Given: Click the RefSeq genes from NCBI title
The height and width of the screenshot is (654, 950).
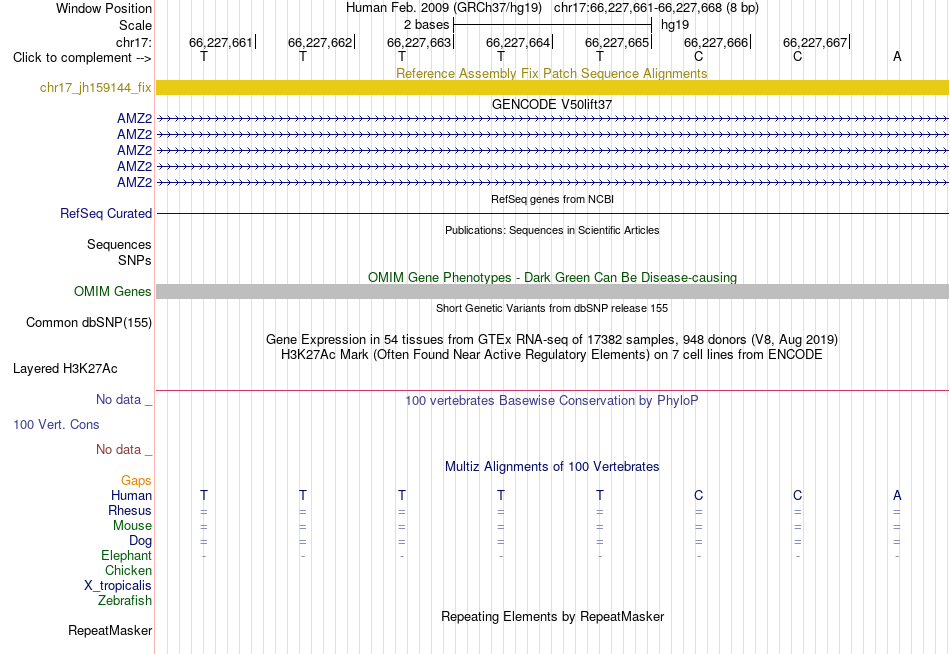Looking at the screenshot, I should (x=552, y=199).
